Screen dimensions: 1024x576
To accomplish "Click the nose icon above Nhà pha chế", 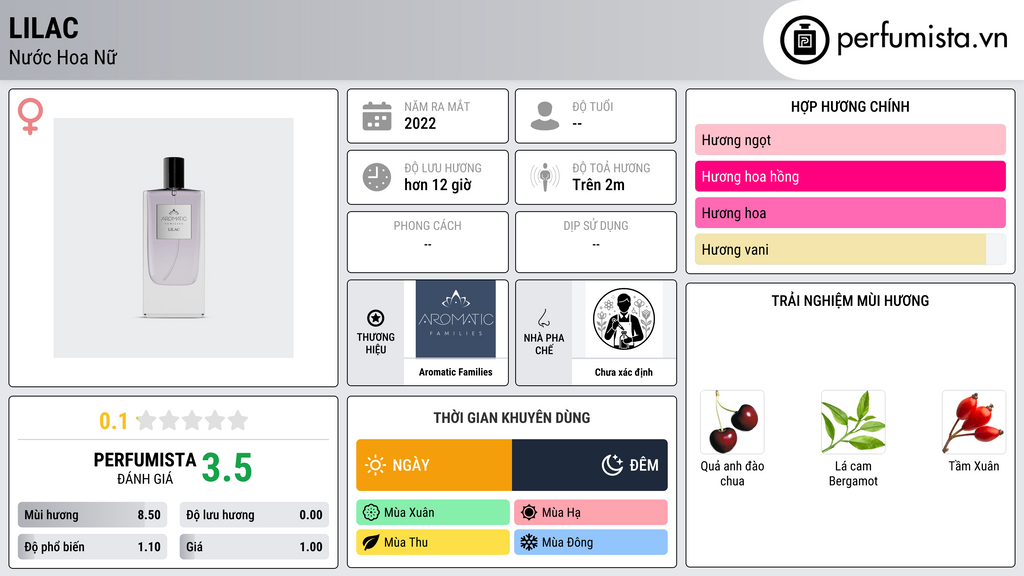I will 543,318.
